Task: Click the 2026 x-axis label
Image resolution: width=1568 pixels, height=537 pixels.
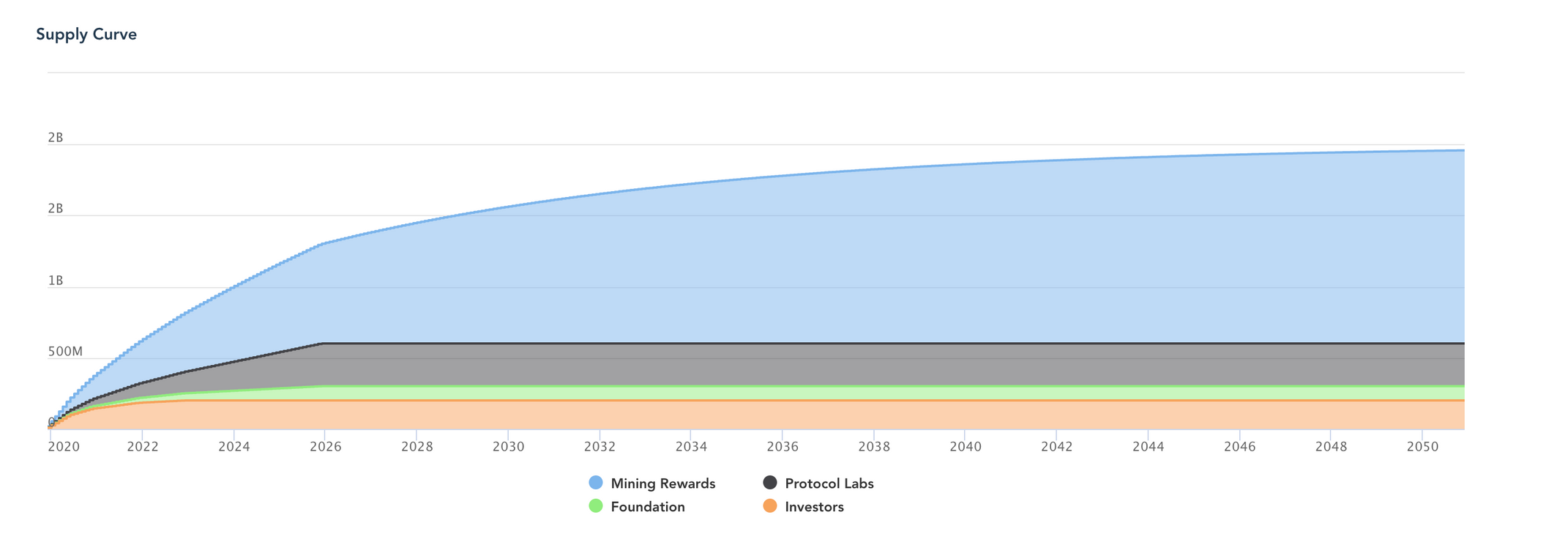Action: [x=326, y=447]
